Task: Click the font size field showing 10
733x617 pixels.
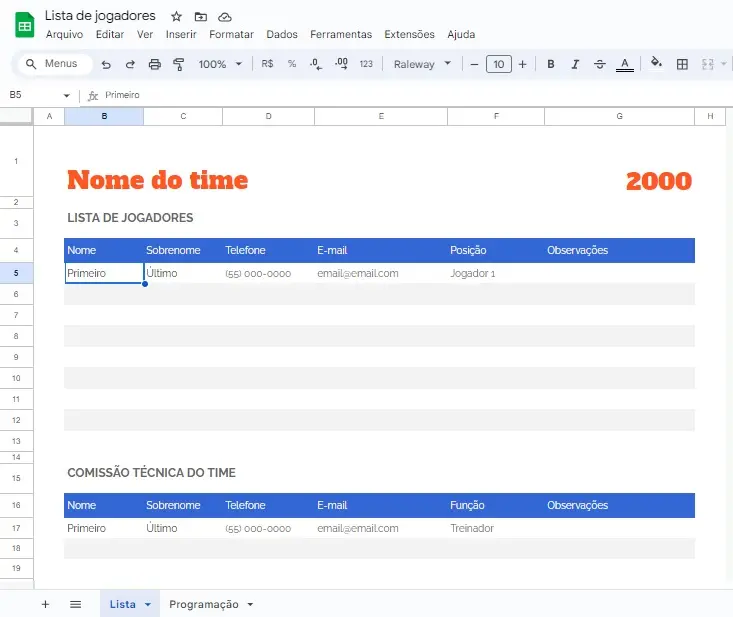Action: pyautogui.click(x=499, y=65)
